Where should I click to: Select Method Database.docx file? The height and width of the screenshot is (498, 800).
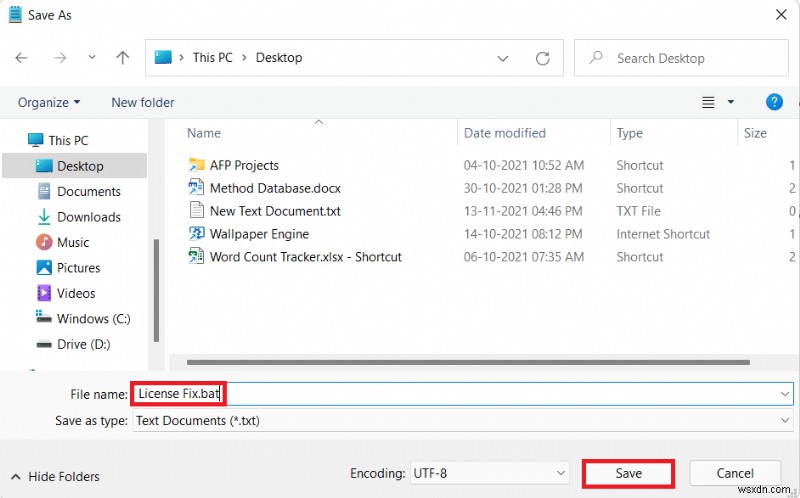[275, 188]
